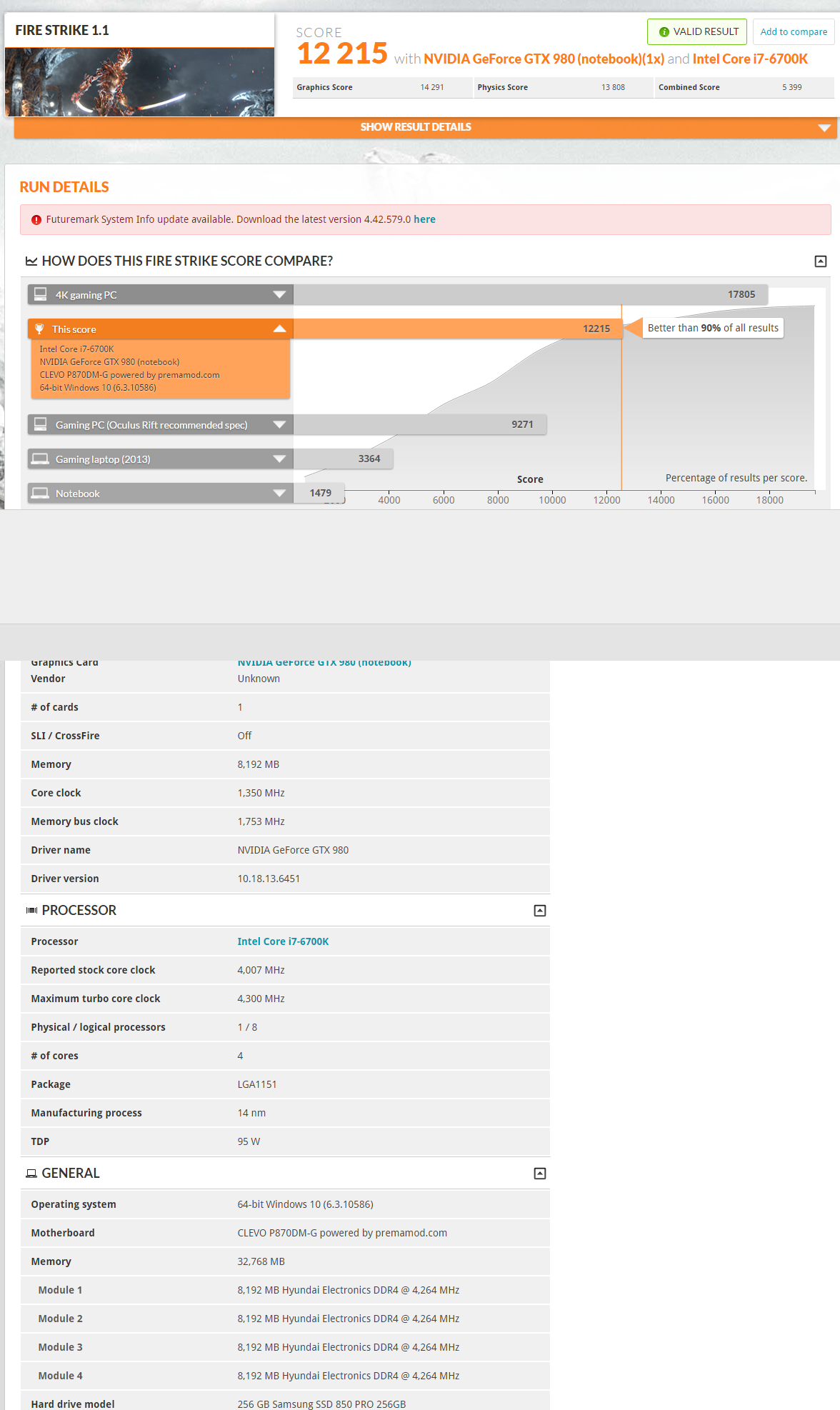
Task: Click the SLI / CrossFire value Off
Action: click(244, 736)
